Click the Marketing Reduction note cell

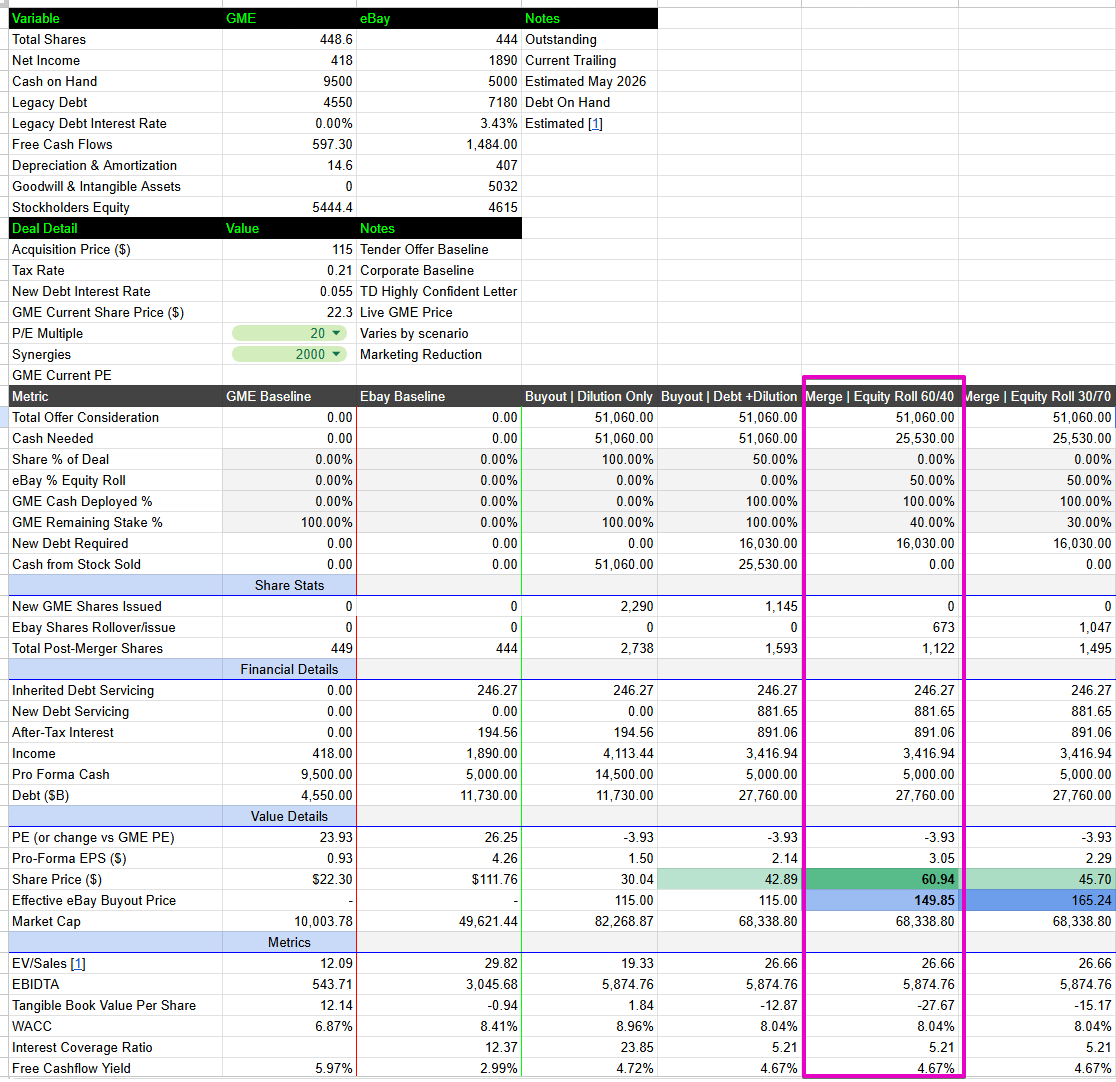click(438, 354)
